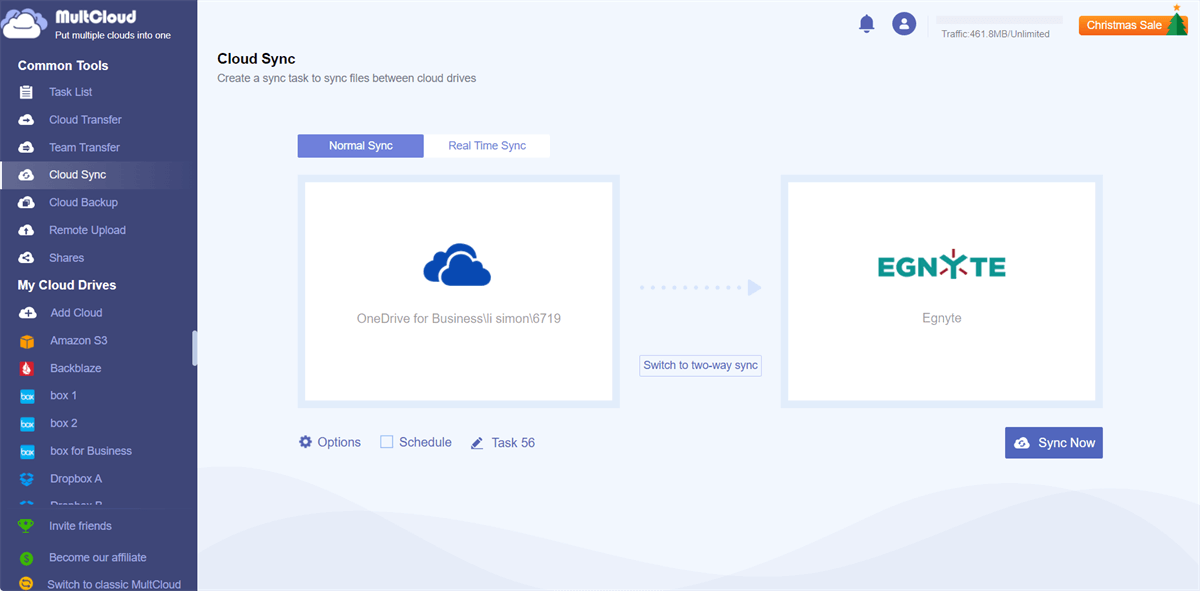
Task: Click the Dropbox A drive icon
Action: pyautogui.click(x=27, y=479)
